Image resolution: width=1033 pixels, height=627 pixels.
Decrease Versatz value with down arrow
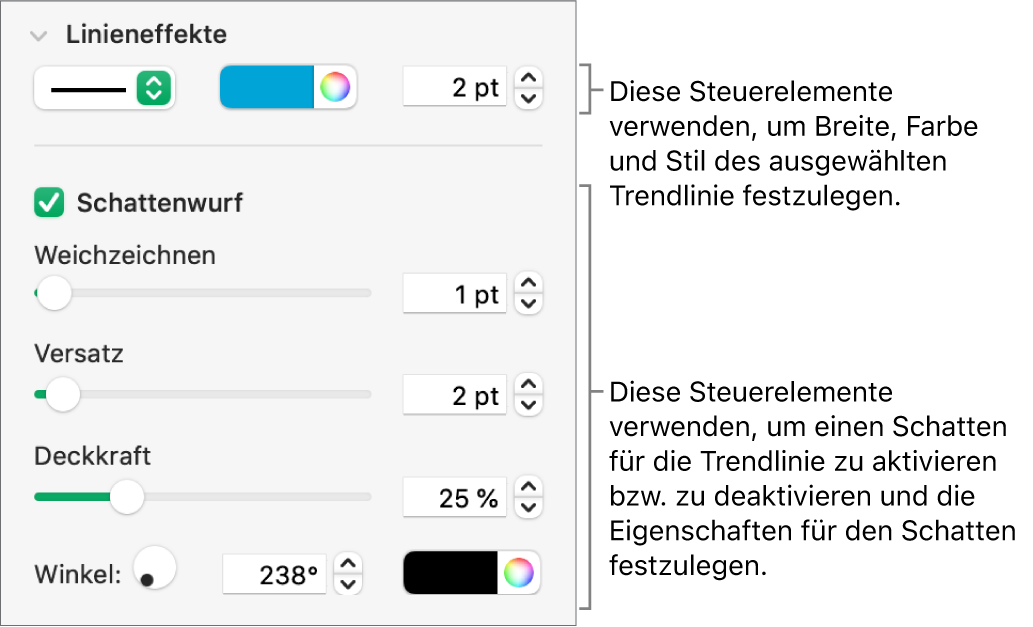pos(530,406)
